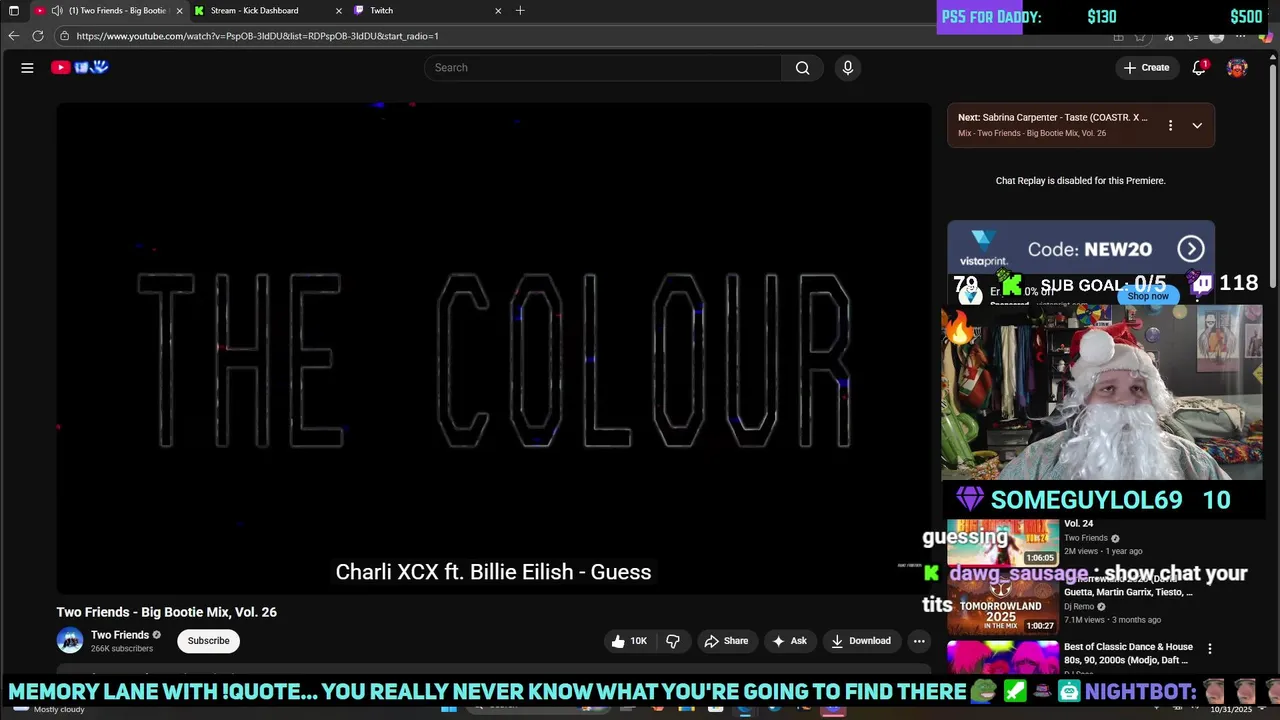
Task: Click the Create button
Action: tap(1146, 68)
